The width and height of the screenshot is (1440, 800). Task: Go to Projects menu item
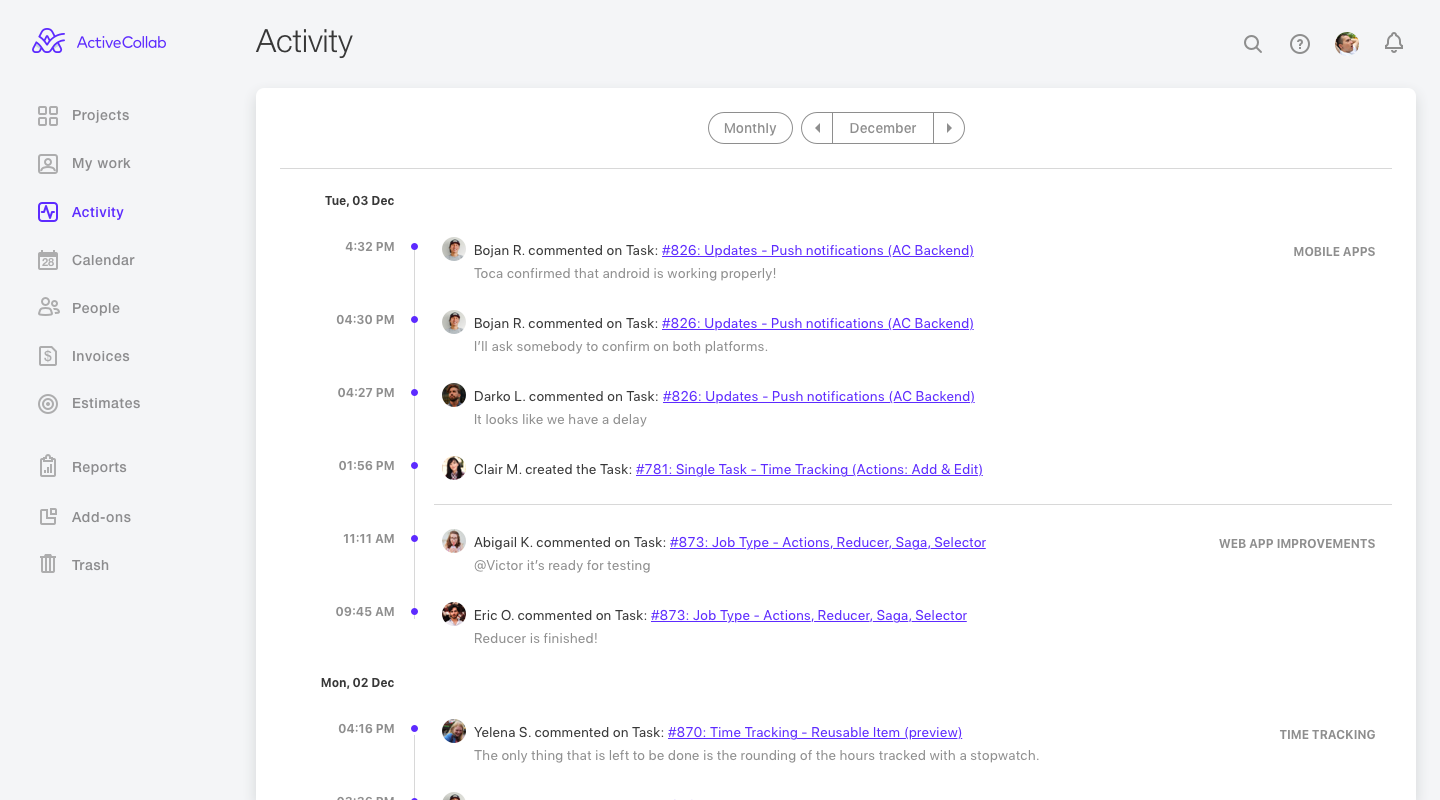click(x=100, y=115)
